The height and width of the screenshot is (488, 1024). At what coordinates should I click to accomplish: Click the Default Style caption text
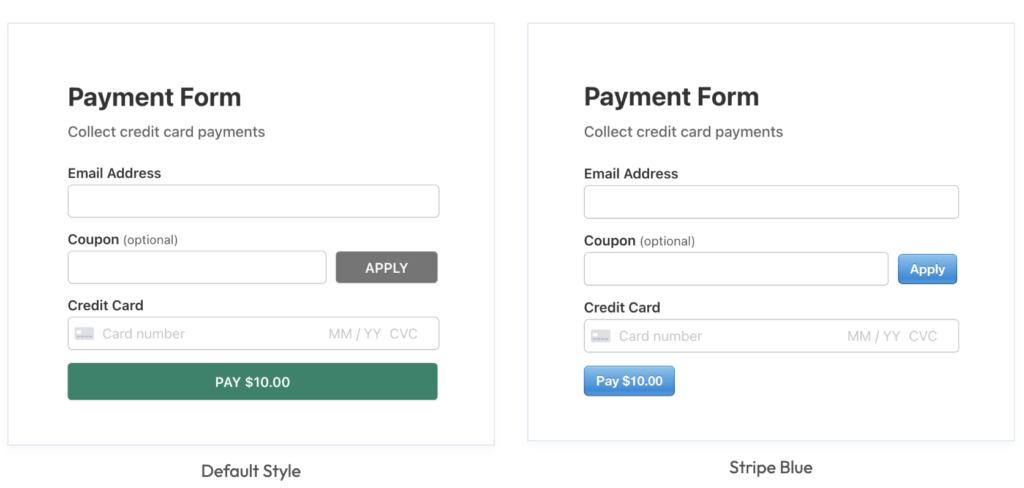coord(251,470)
